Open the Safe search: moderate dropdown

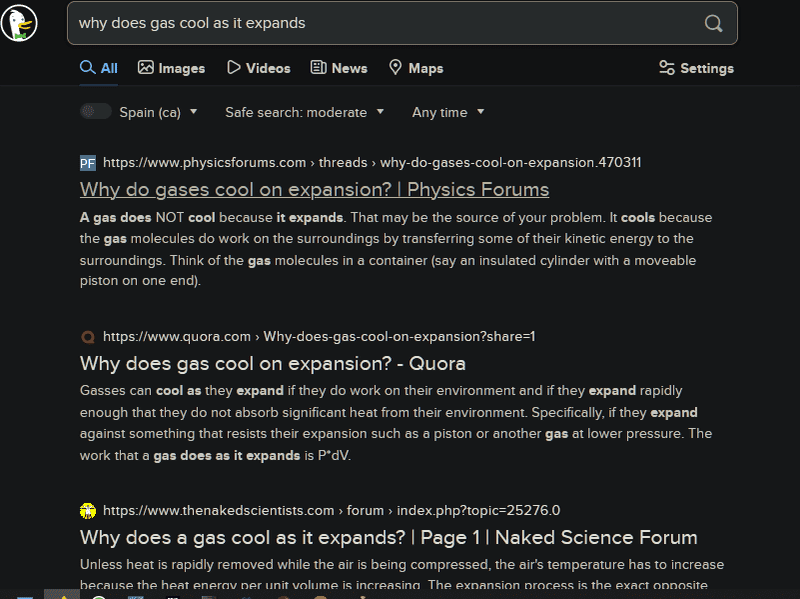pos(304,112)
